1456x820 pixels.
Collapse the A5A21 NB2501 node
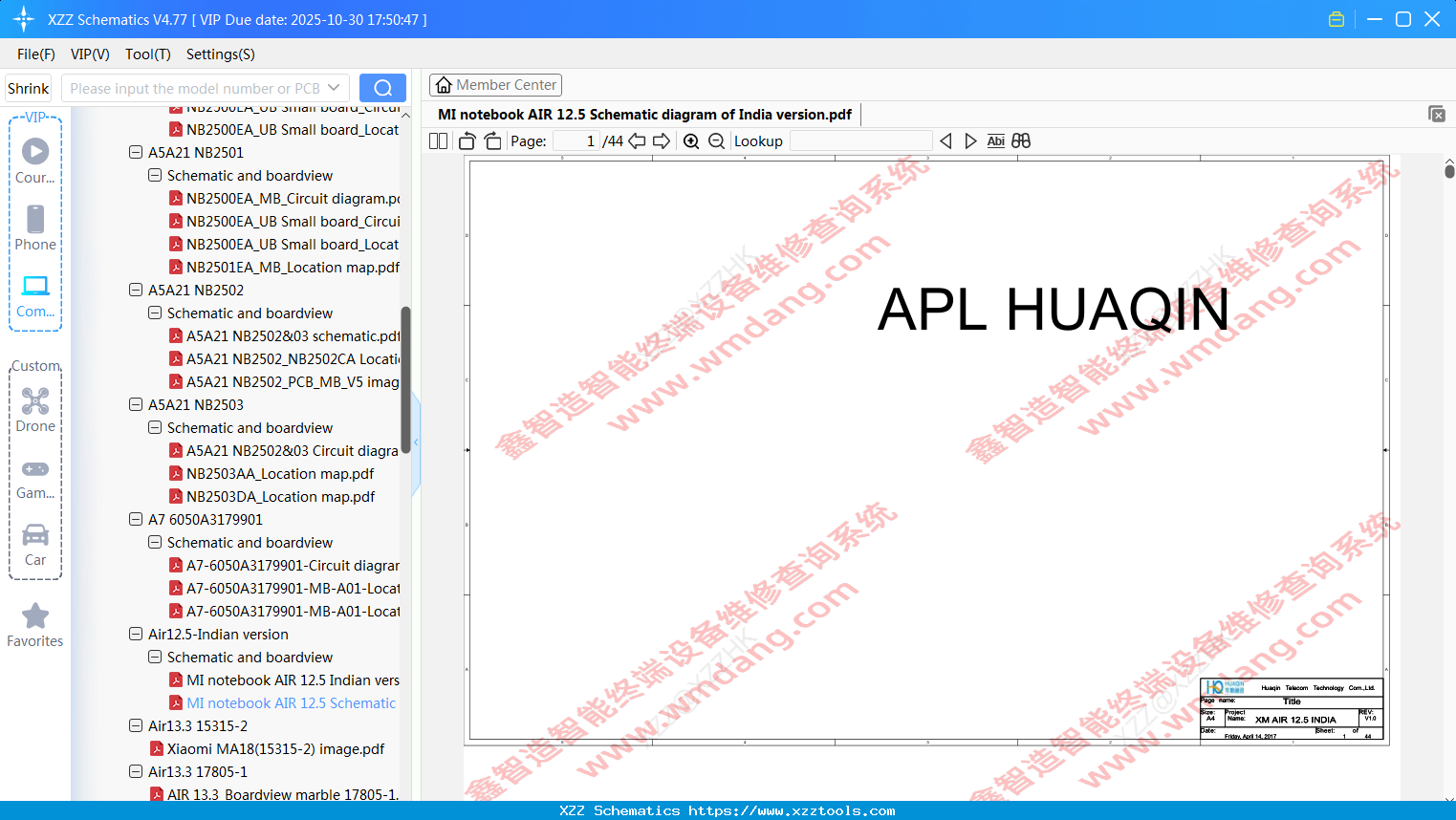pos(136,152)
